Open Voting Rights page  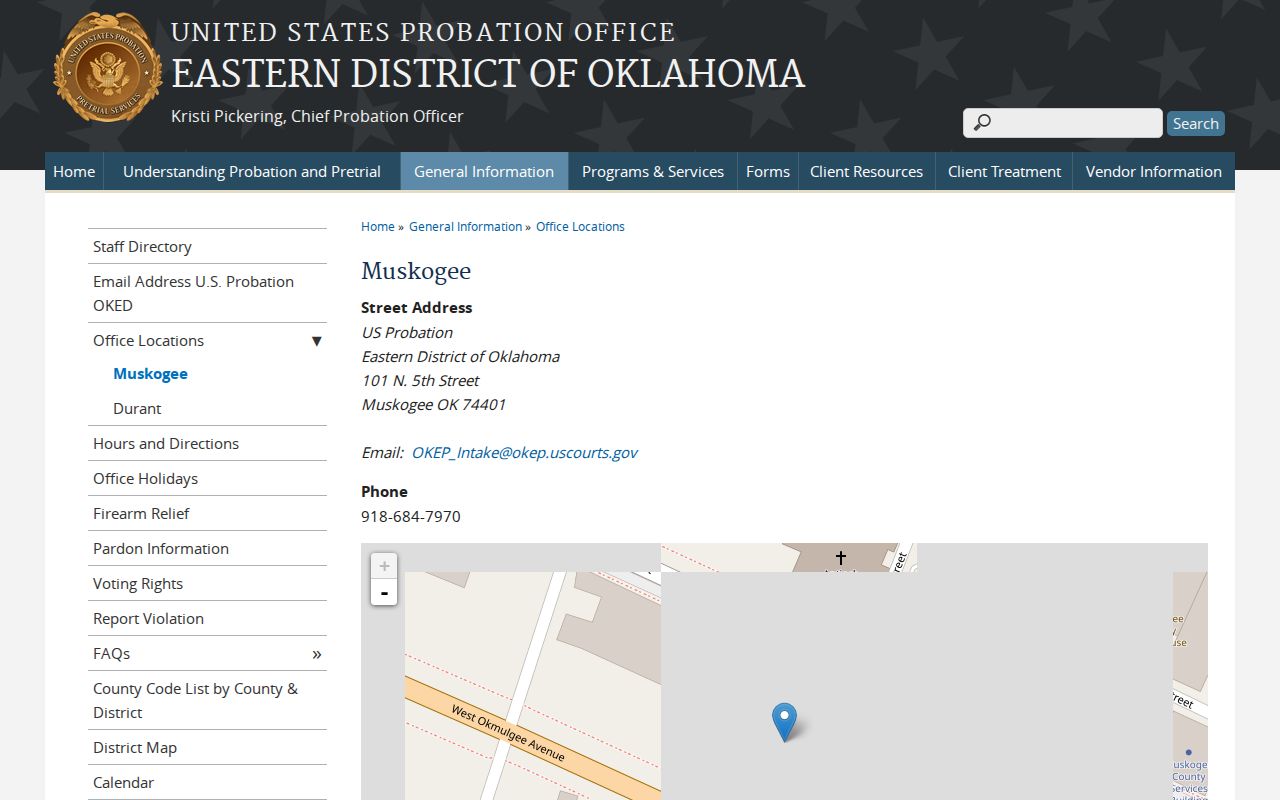click(x=207, y=583)
